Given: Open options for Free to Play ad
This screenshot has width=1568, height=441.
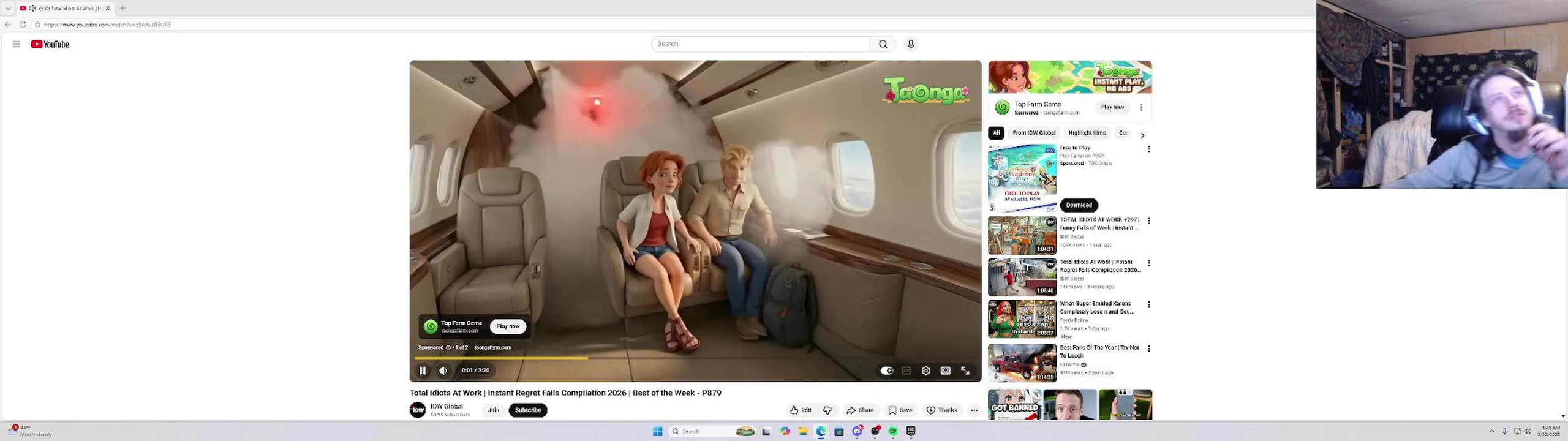Looking at the screenshot, I should (1149, 149).
